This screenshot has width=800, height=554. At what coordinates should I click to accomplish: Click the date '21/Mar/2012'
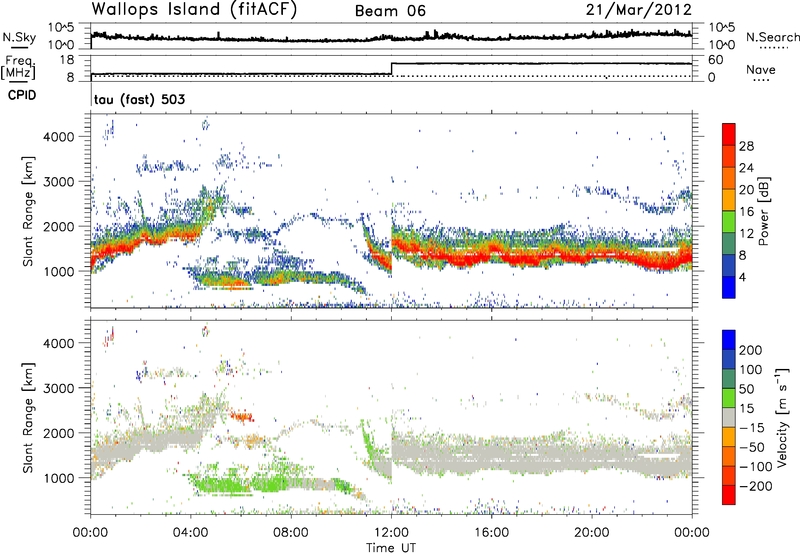(639, 10)
